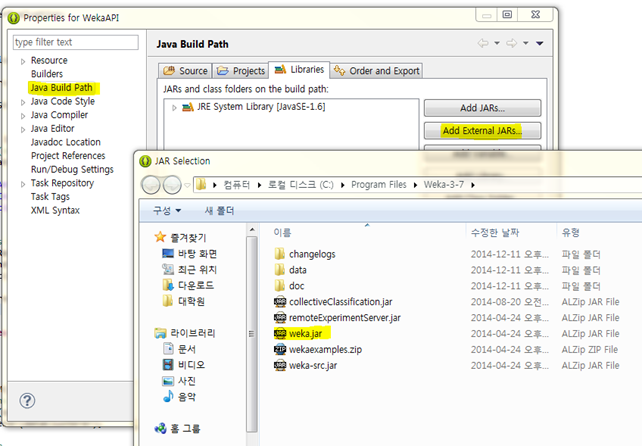
Task: Click the sidebar scrollbar up arrow
Action: (252, 229)
